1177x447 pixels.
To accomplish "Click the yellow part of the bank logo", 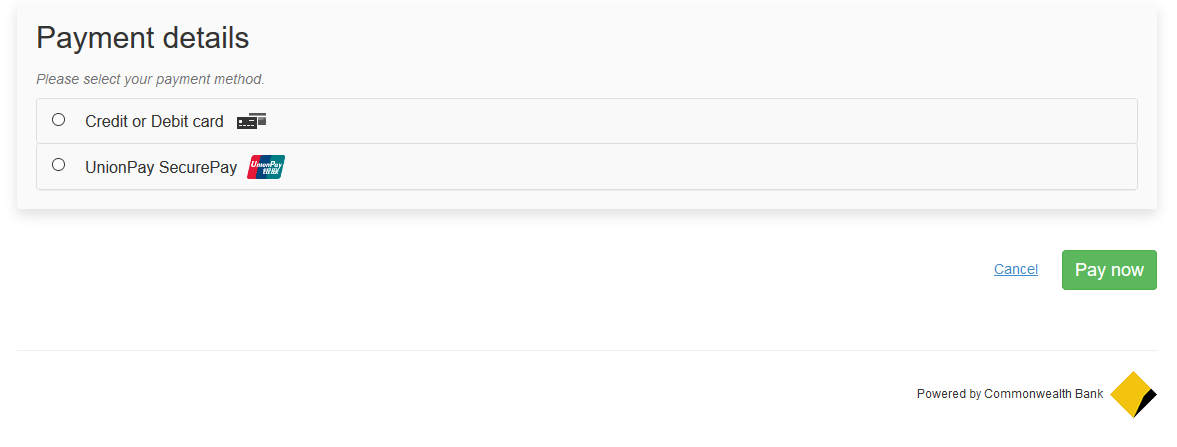I will click(x=1128, y=394).
